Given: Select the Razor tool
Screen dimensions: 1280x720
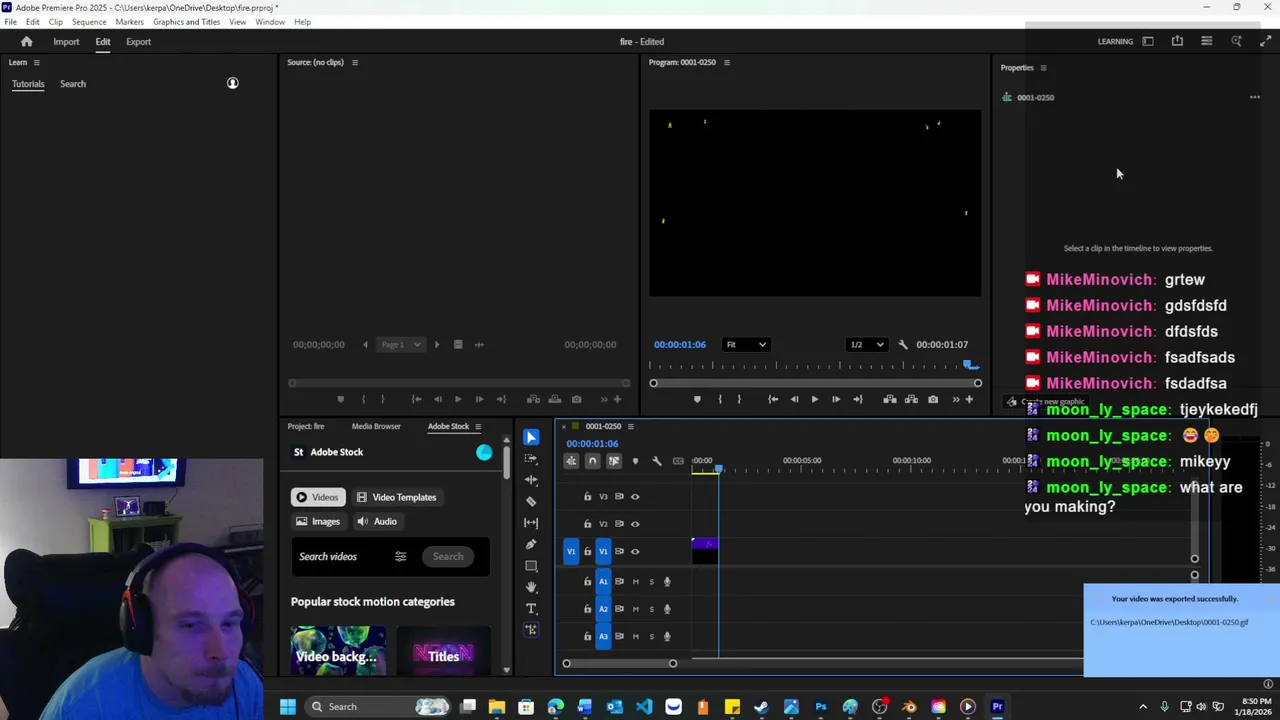Looking at the screenshot, I should coord(531,501).
